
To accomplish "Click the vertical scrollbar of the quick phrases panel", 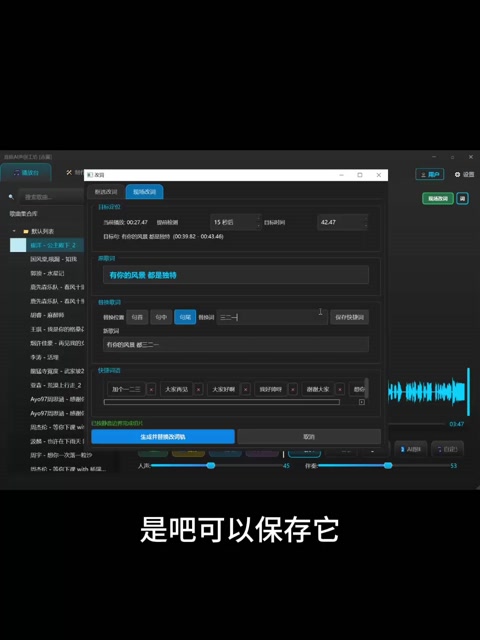I will coord(367,388).
